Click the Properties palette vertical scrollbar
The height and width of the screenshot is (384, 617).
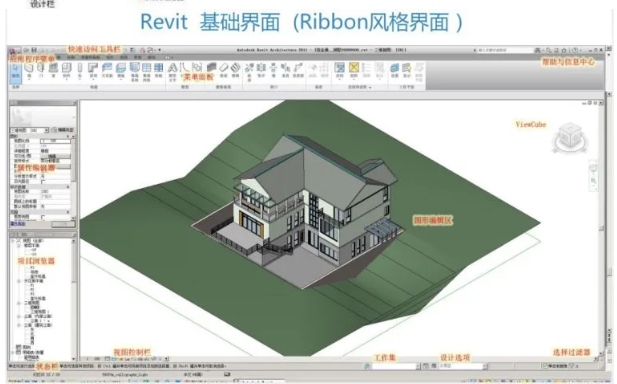click(x=74, y=177)
